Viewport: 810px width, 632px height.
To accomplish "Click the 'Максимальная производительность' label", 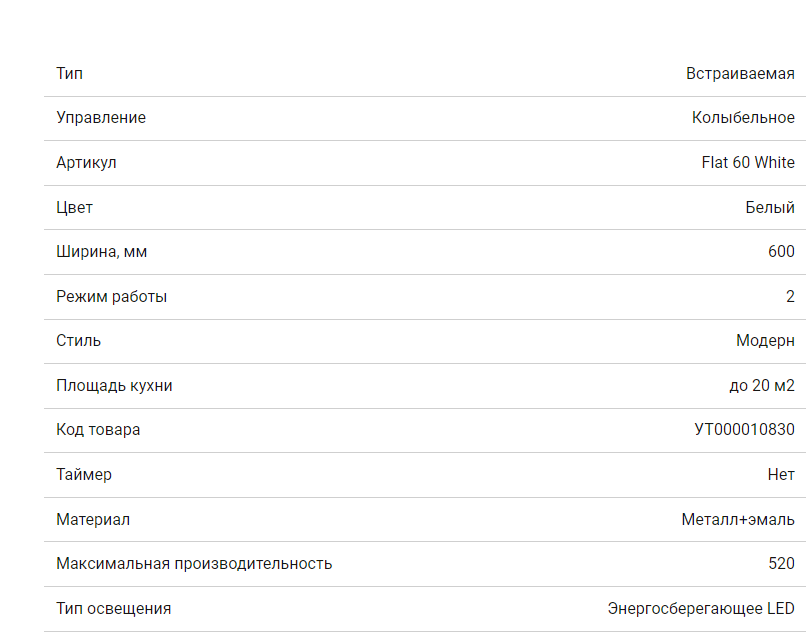I will click(x=194, y=563).
